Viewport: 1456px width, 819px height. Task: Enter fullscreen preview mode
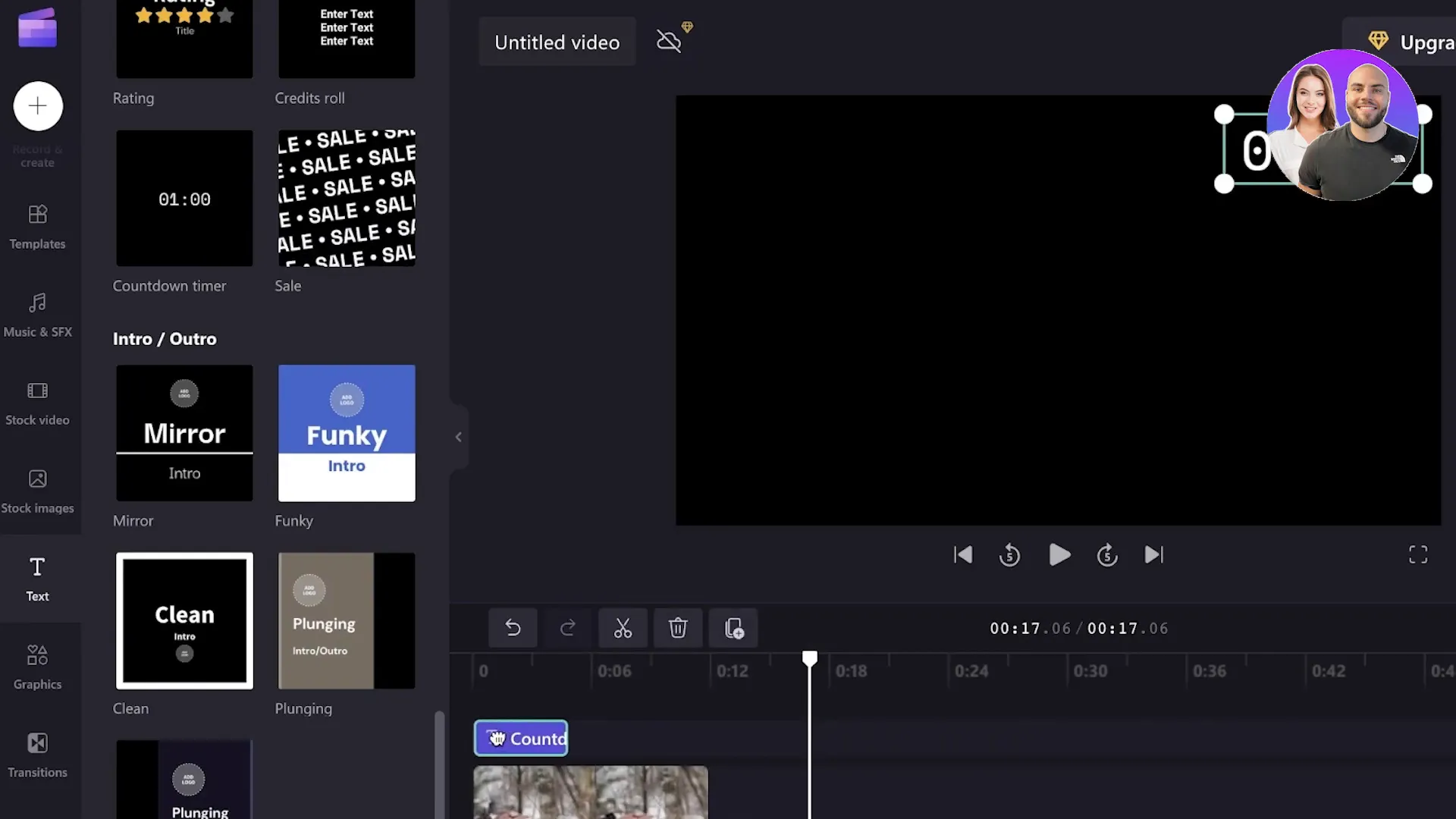(x=1418, y=555)
